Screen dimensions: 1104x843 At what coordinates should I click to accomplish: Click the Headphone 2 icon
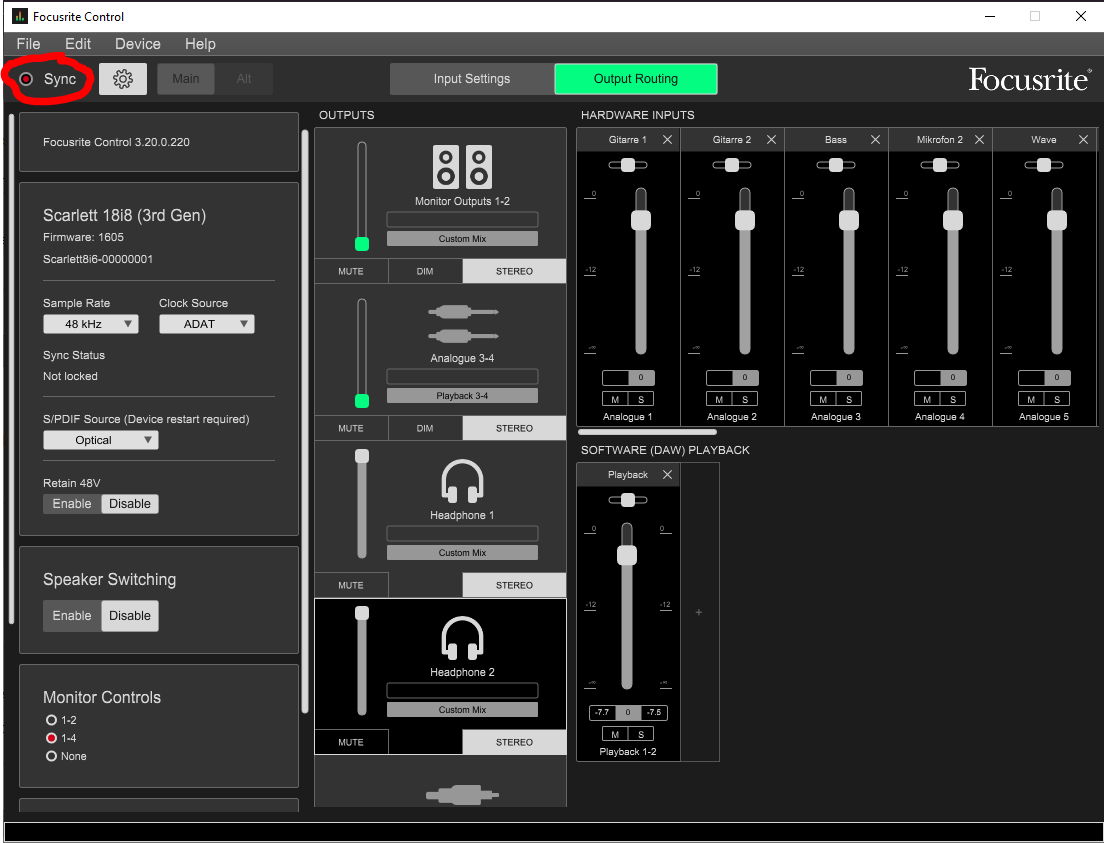coord(462,637)
